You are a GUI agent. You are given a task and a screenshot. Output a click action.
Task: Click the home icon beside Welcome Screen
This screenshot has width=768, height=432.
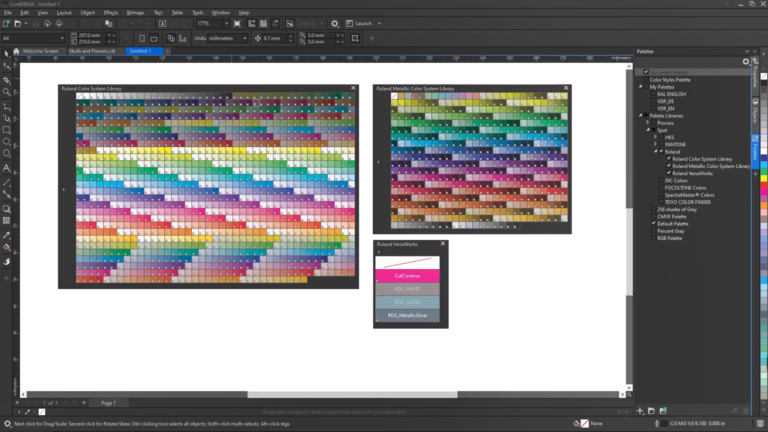coord(17,51)
